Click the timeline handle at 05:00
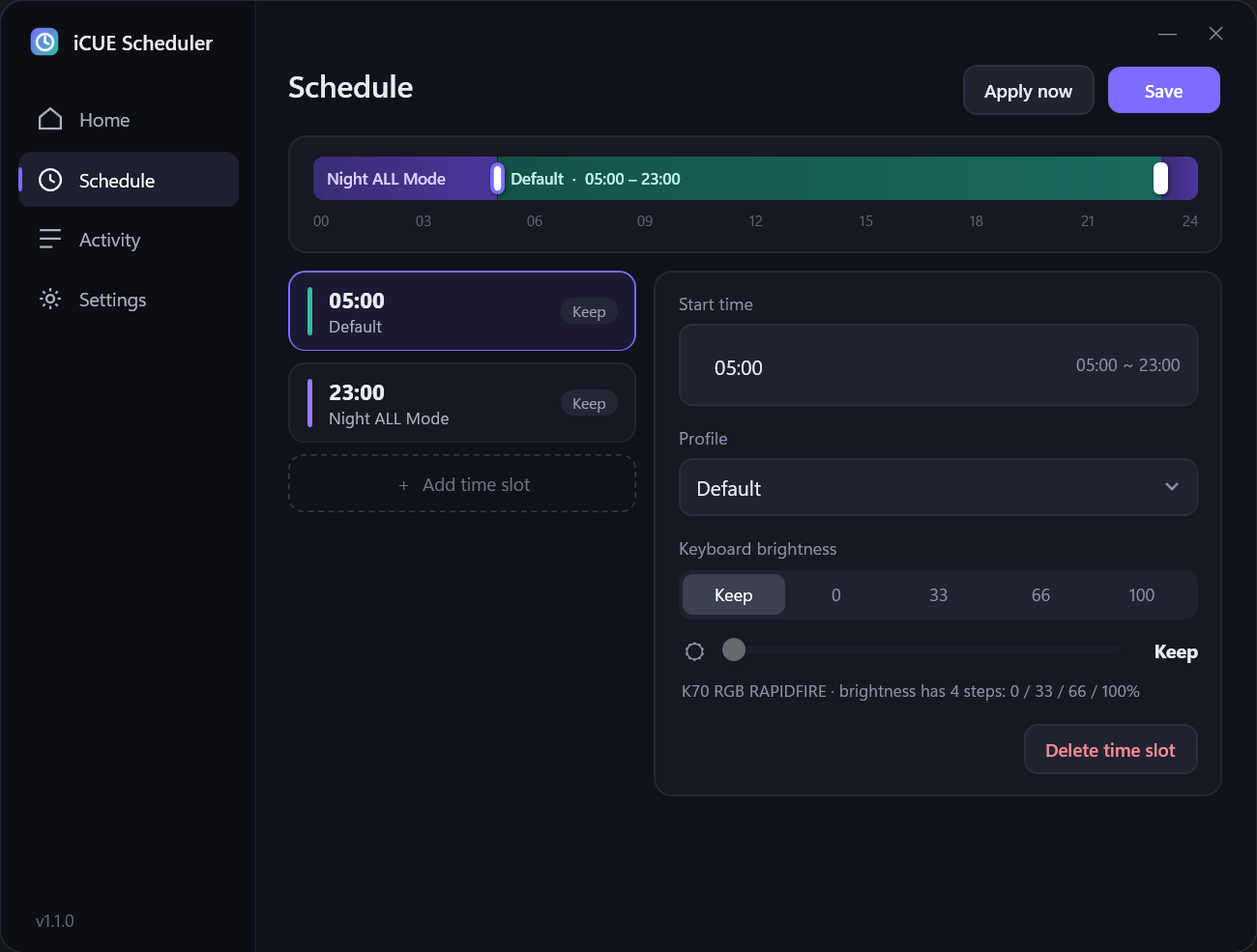 pos(497,178)
